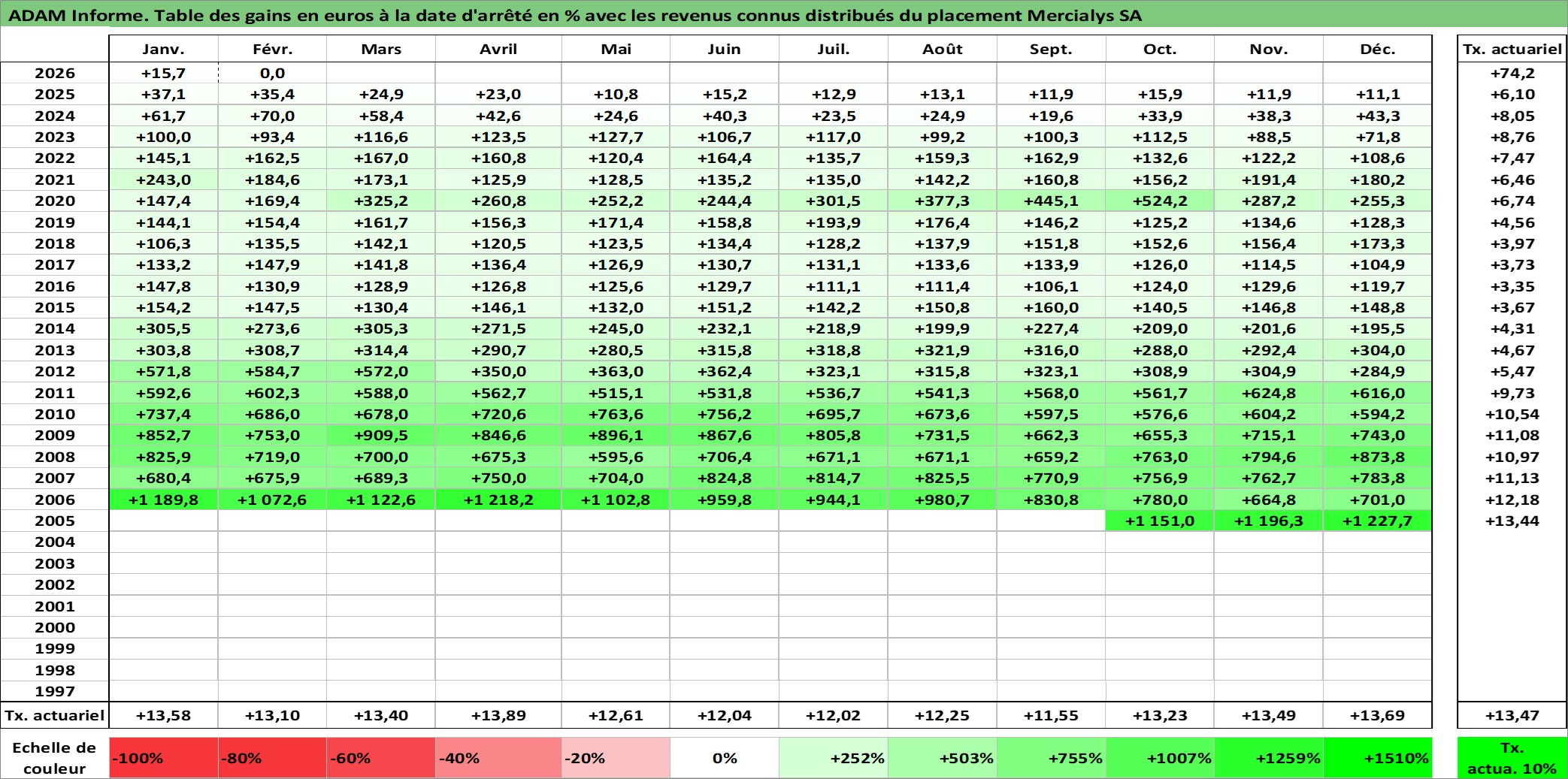This screenshot has height=779, width=1568.
Task: Click the January 2025 cell +37,1
Action: click(x=163, y=94)
